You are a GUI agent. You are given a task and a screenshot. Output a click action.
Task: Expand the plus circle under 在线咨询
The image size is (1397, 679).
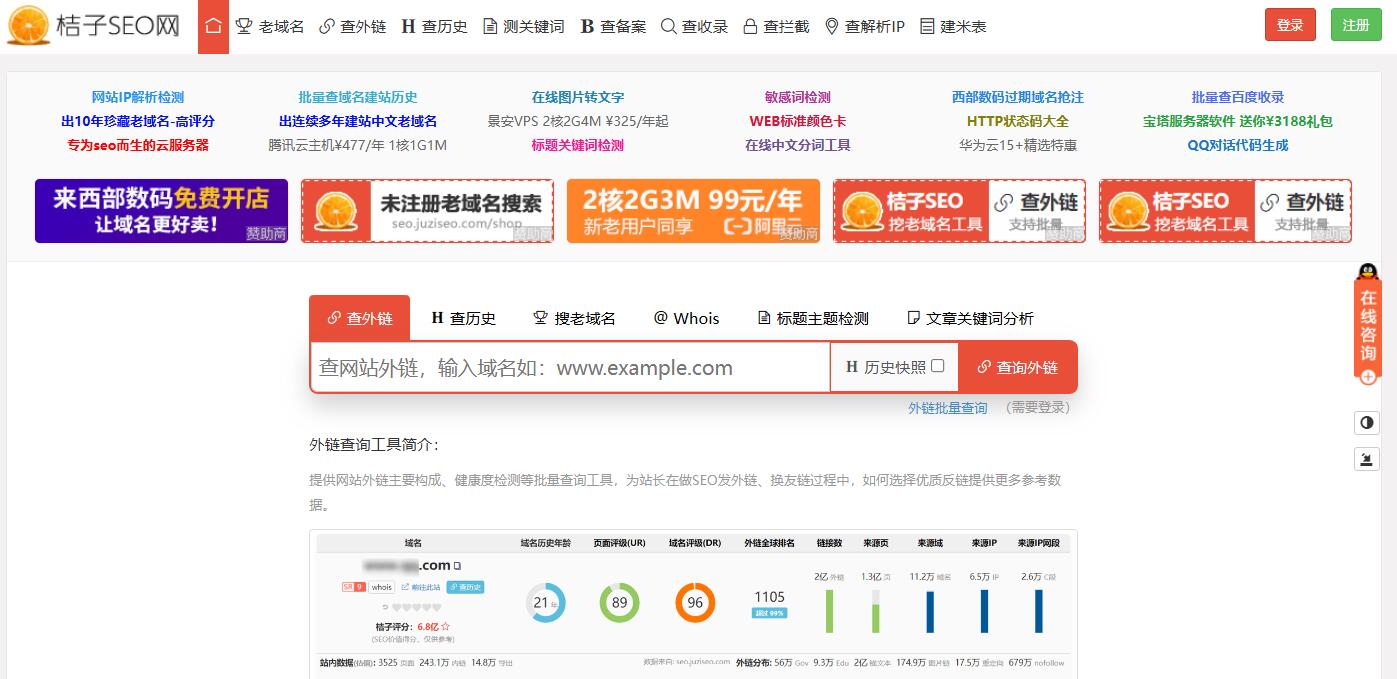coord(1366,378)
